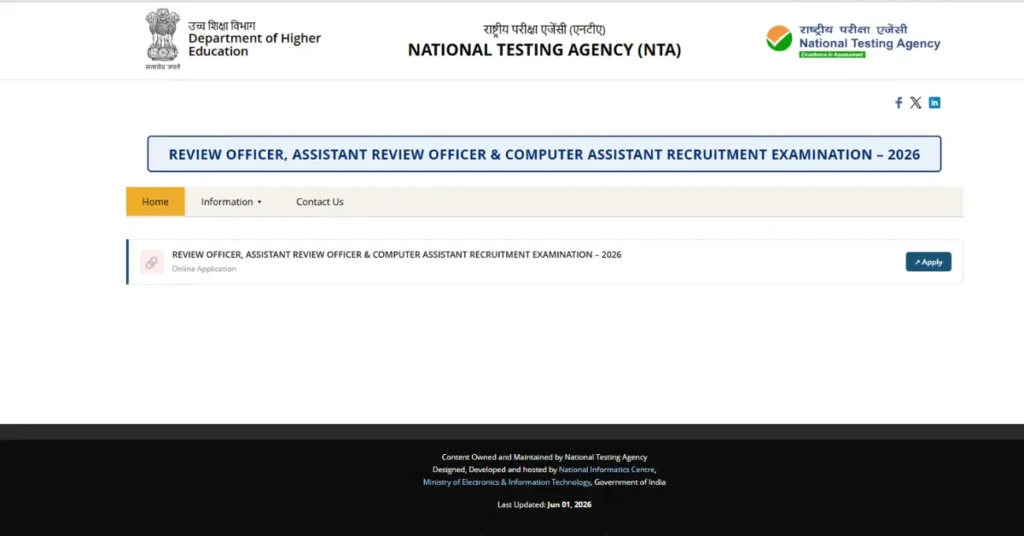Select the recruitment examination row title
The image size is (1024, 536).
(x=396, y=255)
